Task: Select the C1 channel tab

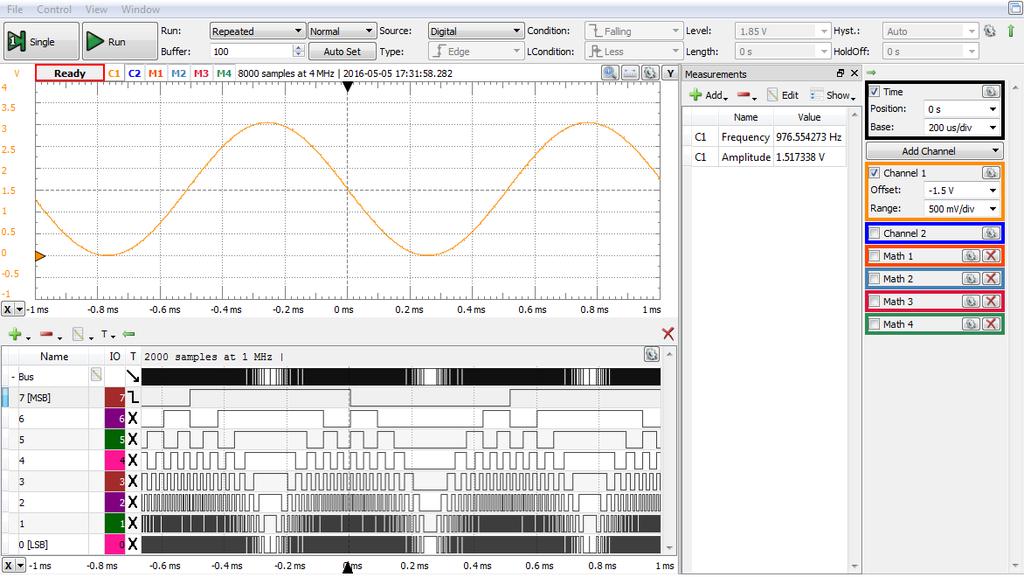Action: click(x=114, y=73)
